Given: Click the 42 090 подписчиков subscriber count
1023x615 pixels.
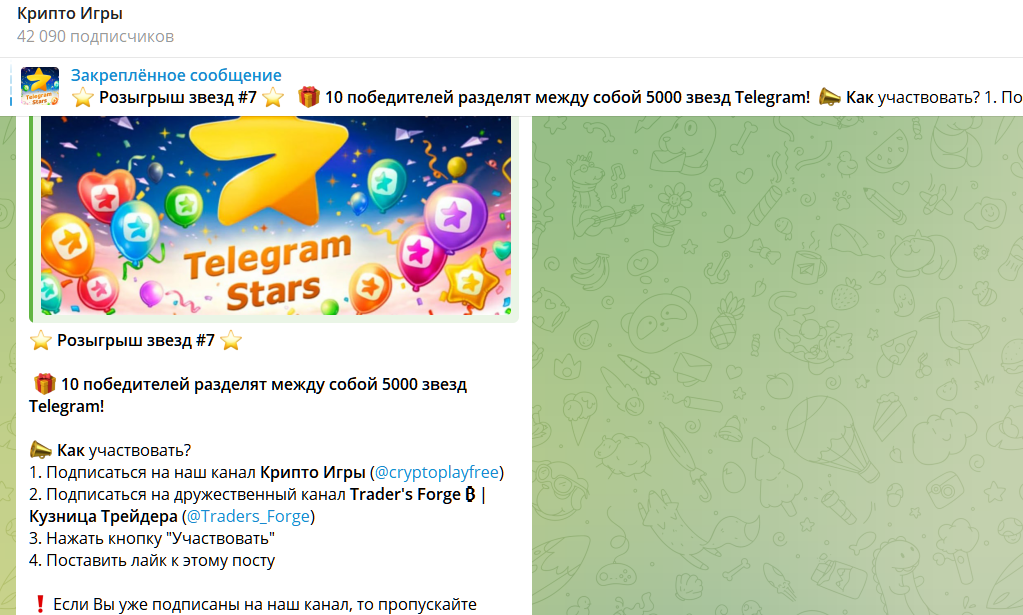Looking at the screenshot, I should 95,37.
